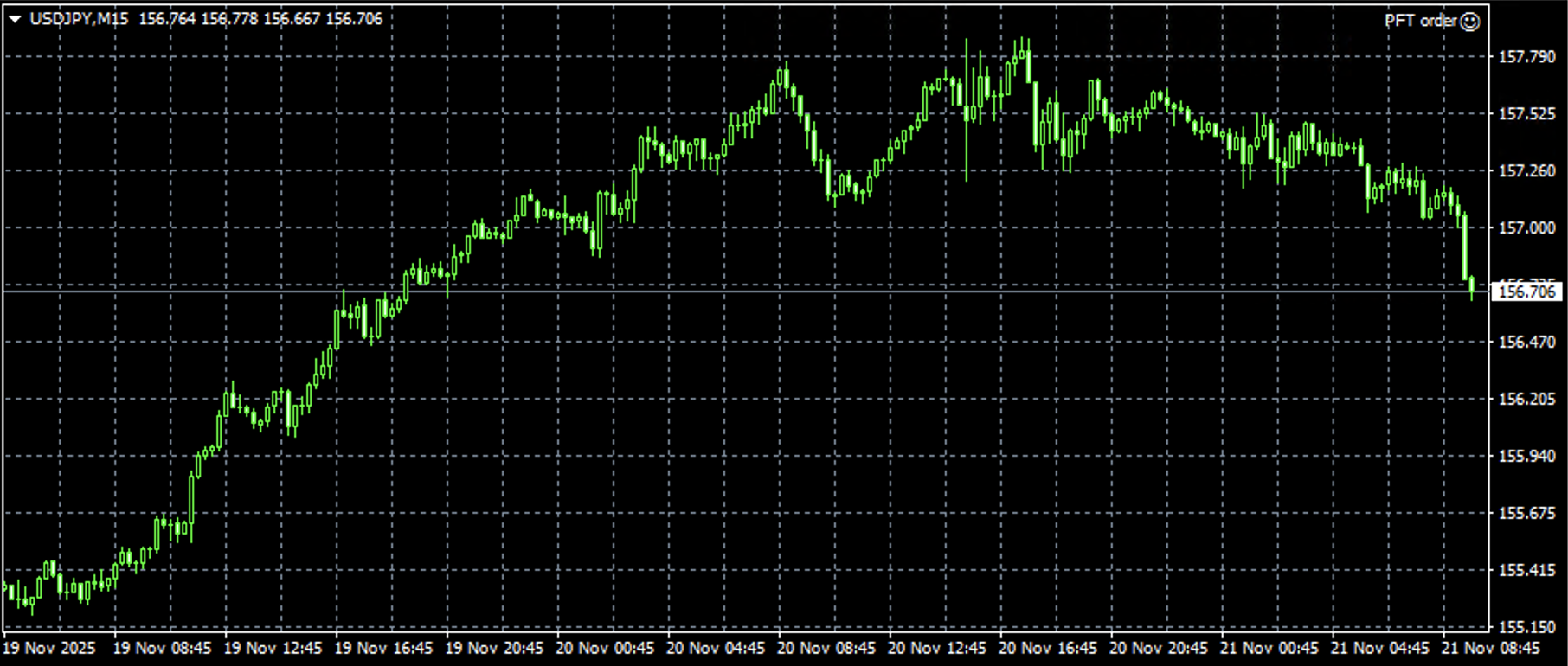Click the OHLC values in chart header

(x=260, y=19)
